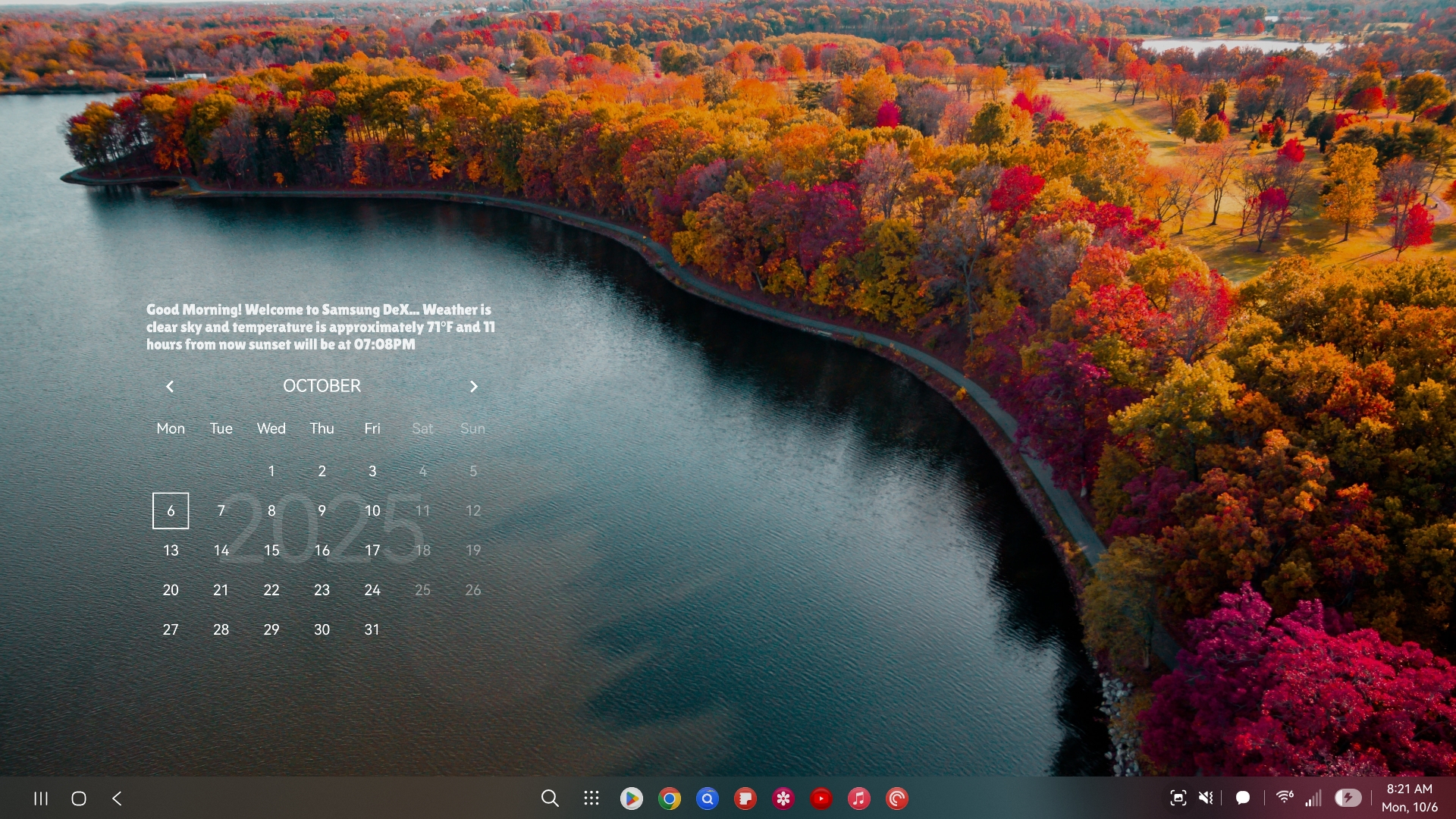Take a screenshot with capture icon
The width and height of the screenshot is (1456, 819).
click(1178, 798)
